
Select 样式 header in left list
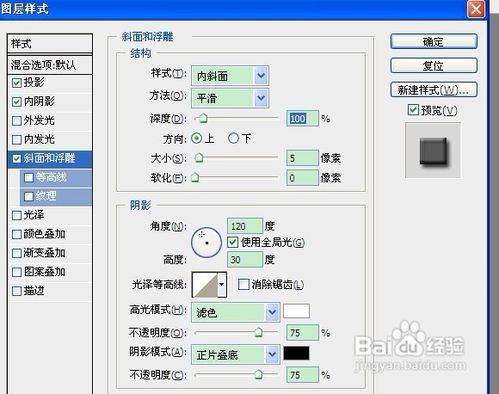[50, 43]
